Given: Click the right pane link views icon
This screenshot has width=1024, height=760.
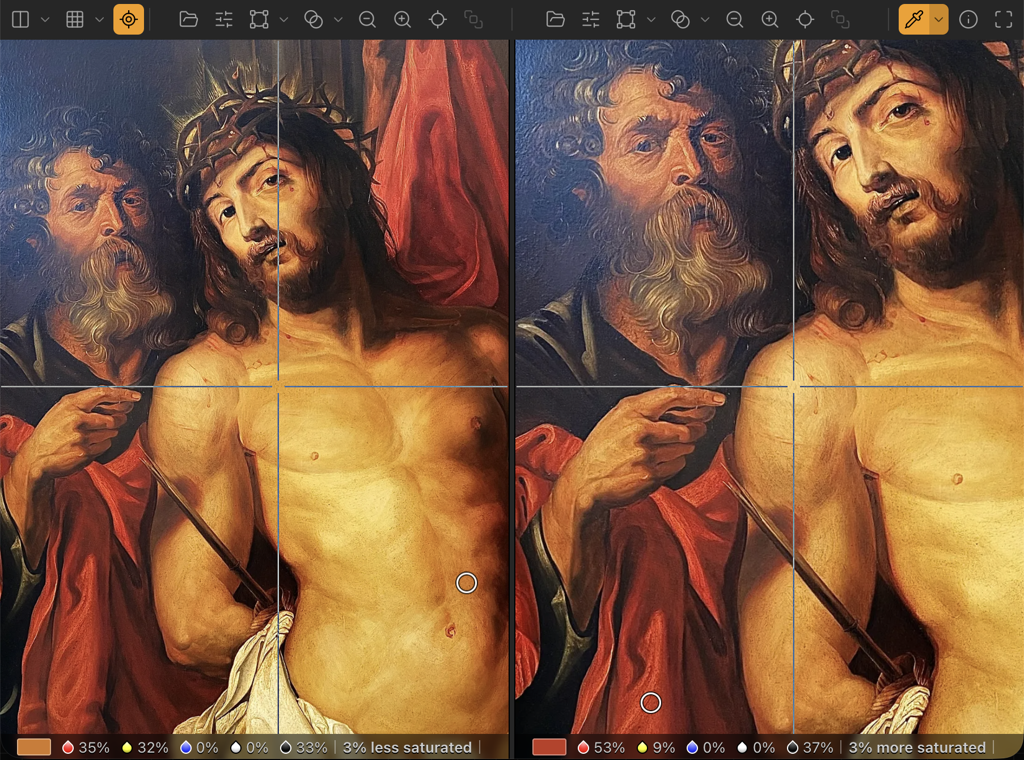Looking at the screenshot, I should [x=840, y=20].
